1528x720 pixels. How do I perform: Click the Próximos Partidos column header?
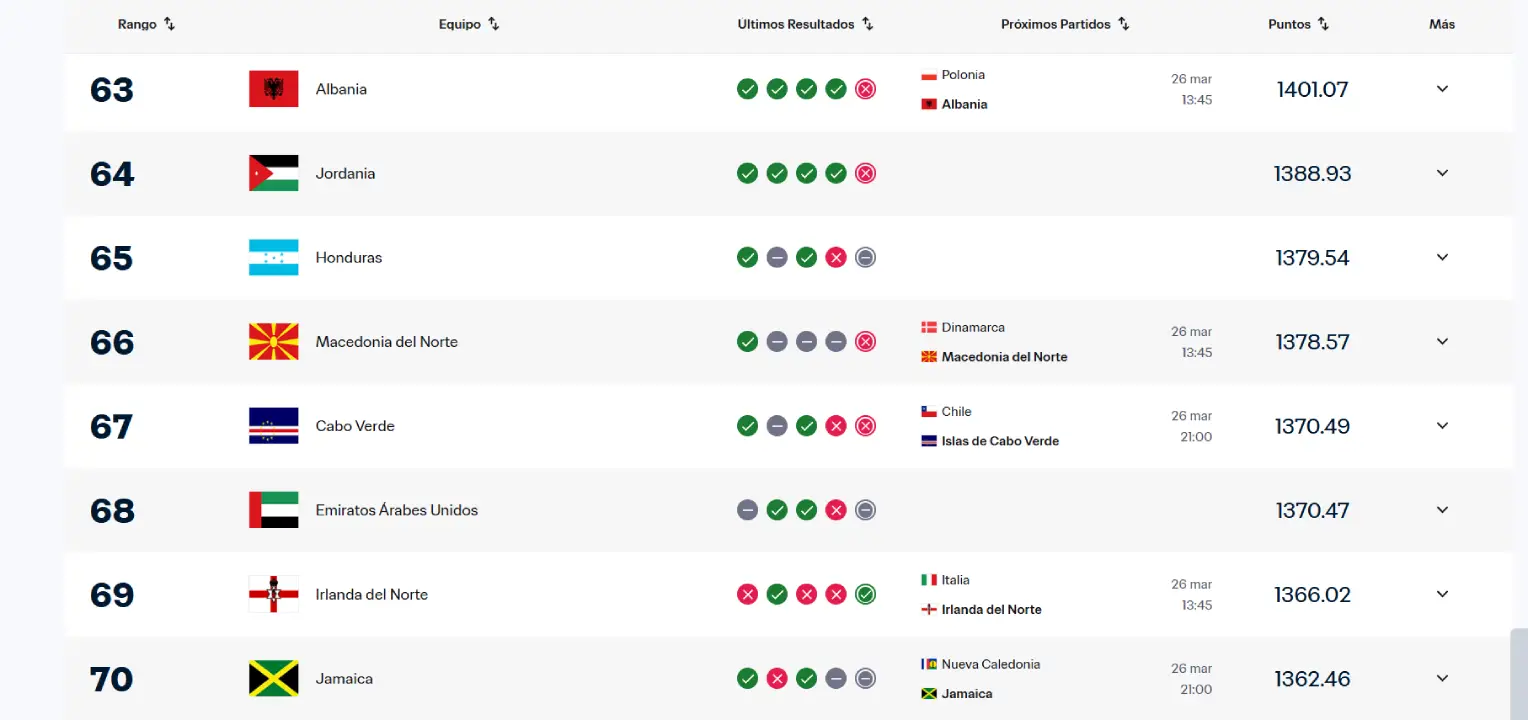click(x=1056, y=24)
